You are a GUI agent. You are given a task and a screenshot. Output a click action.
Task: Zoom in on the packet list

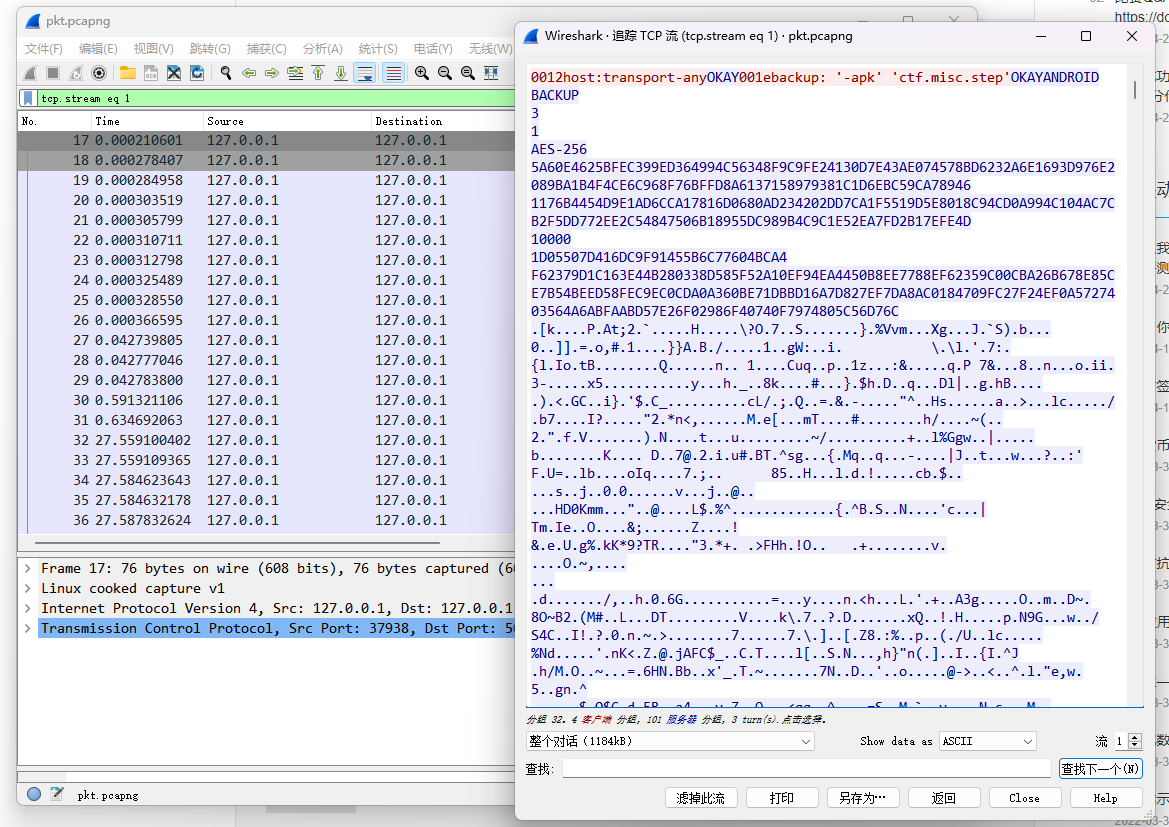pyautogui.click(x=422, y=73)
